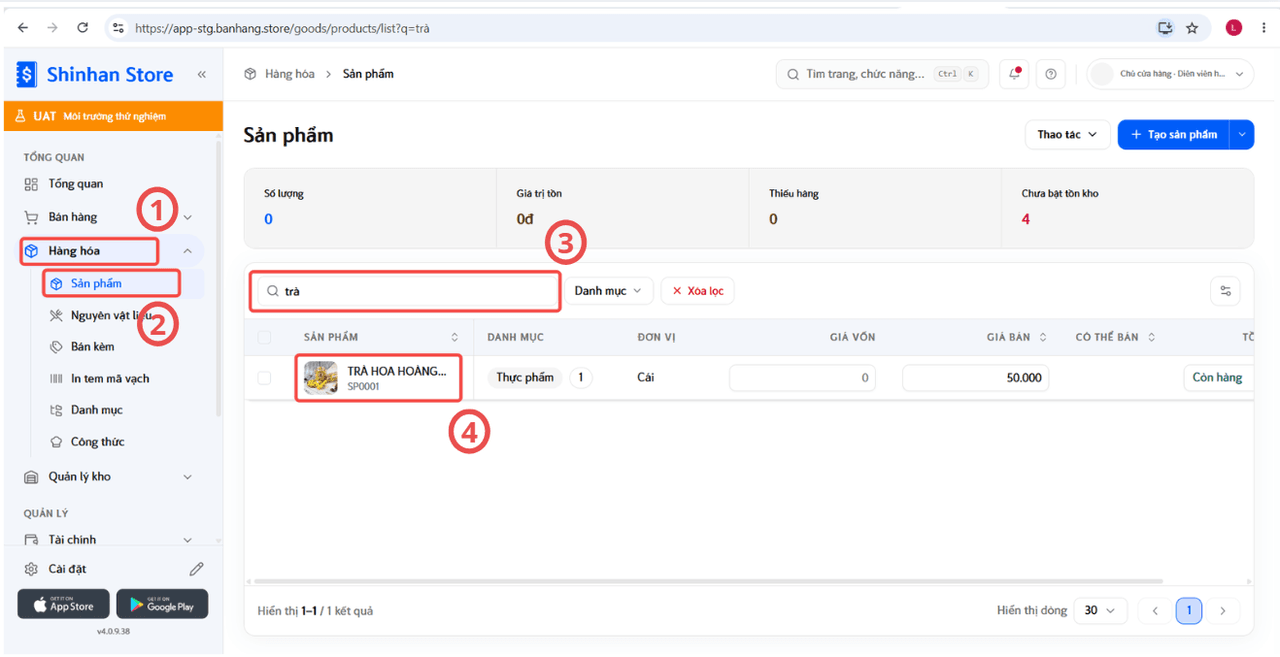The width and height of the screenshot is (1280, 657).
Task: Click the pencil icon beside Cài đặt
Action: coord(197,569)
